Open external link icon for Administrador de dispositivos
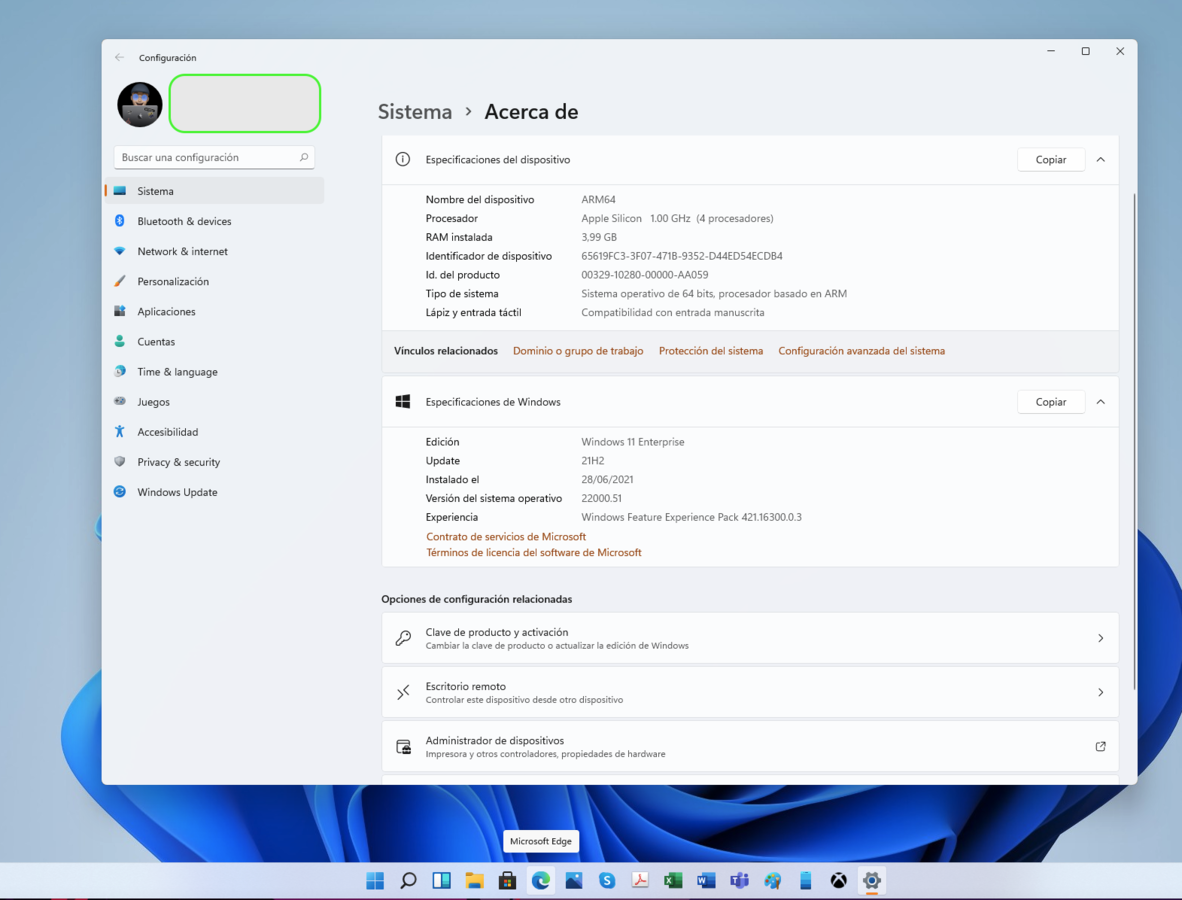The image size is (1182, 900). 1101,746
